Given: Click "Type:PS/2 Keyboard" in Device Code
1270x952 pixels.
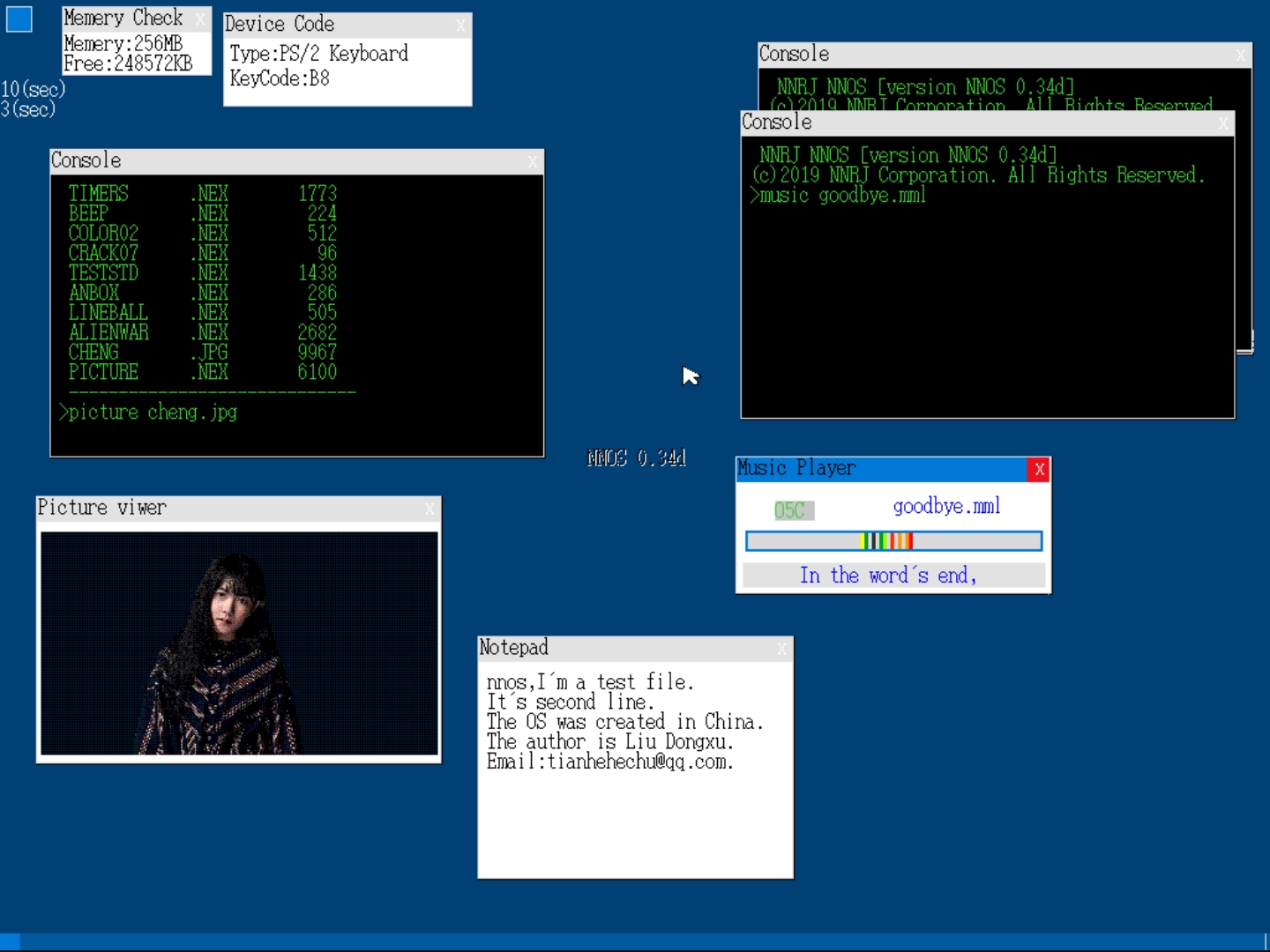Looking at the screenshot, I should click(x=319, y=54).
